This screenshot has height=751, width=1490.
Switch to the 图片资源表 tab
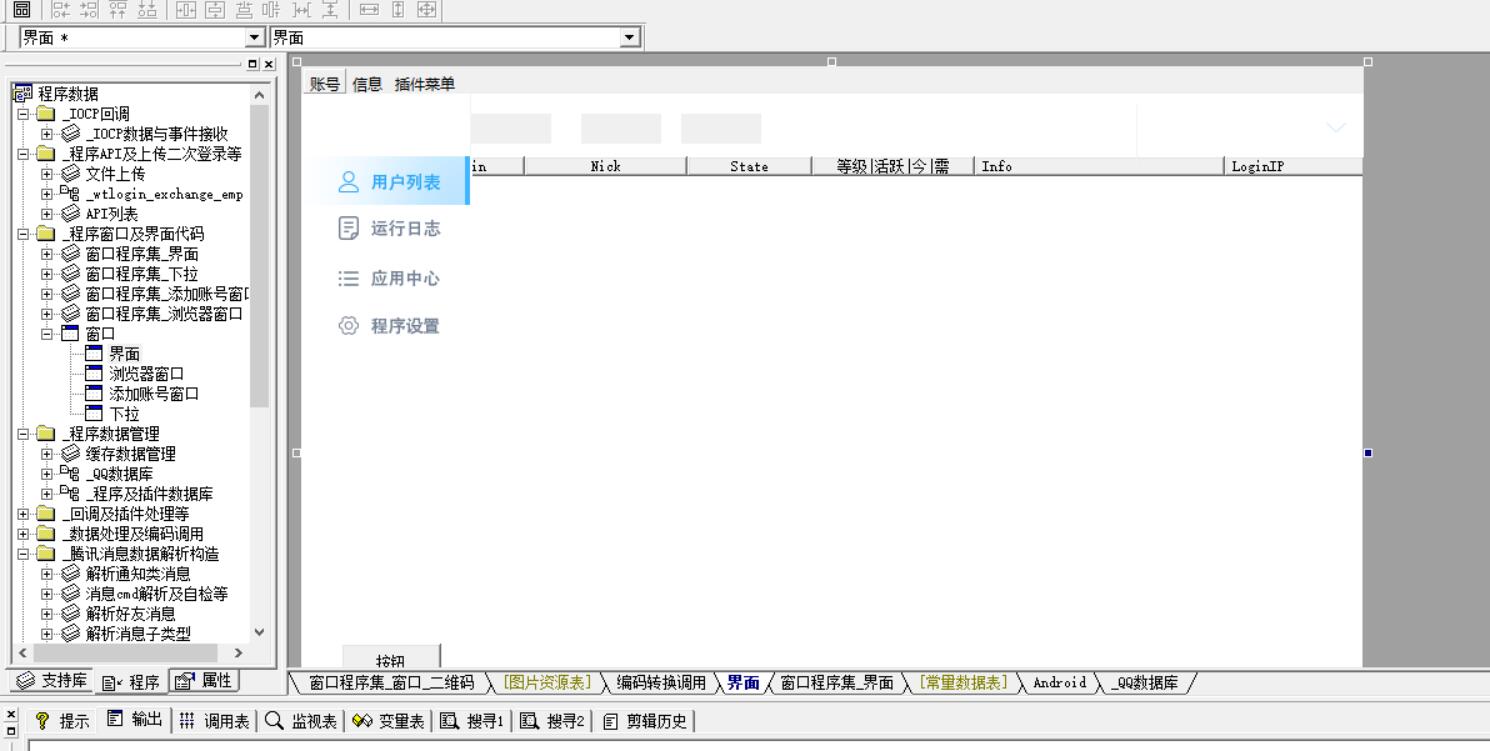click(546, 683)
